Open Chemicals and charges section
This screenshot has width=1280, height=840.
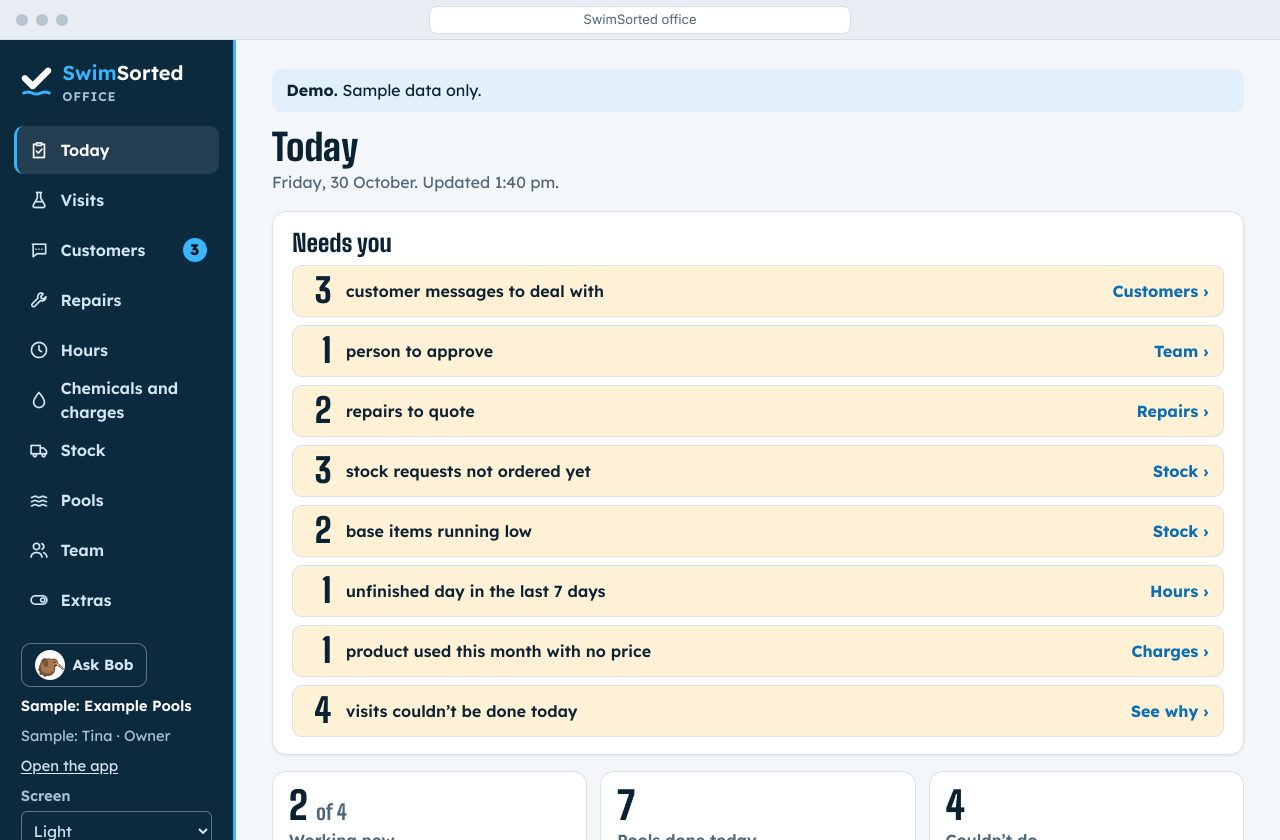117,400
